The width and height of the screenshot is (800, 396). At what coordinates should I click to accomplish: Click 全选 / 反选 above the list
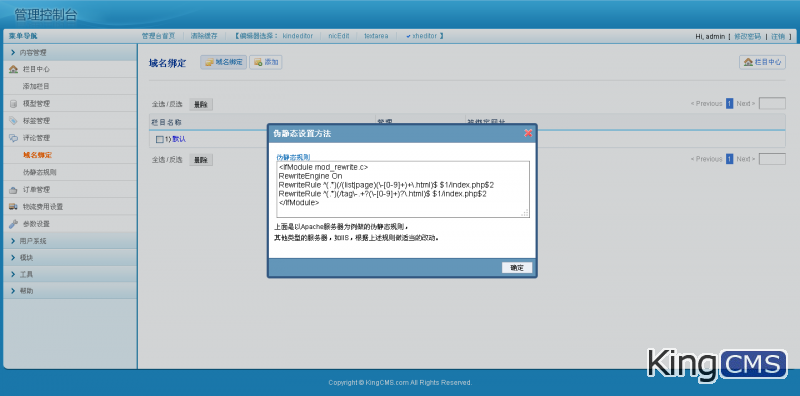pyautogui.click(x=167, y=104)
